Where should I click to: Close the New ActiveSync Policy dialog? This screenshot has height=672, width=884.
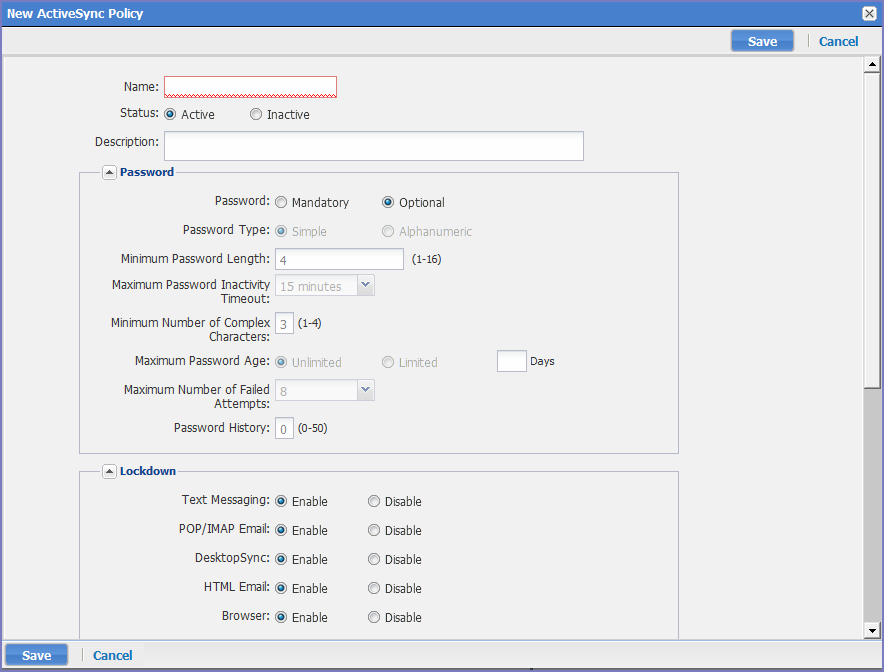point(869,13)
